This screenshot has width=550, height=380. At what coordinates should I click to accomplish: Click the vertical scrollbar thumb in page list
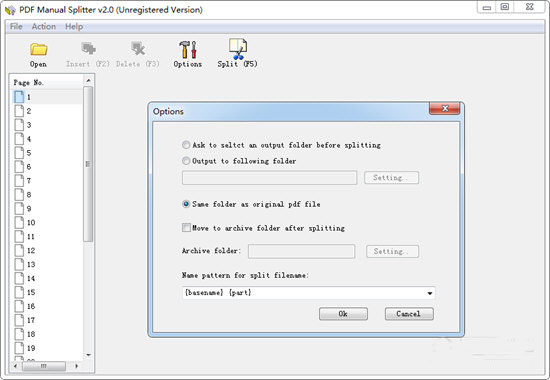[x=88, y=164]
